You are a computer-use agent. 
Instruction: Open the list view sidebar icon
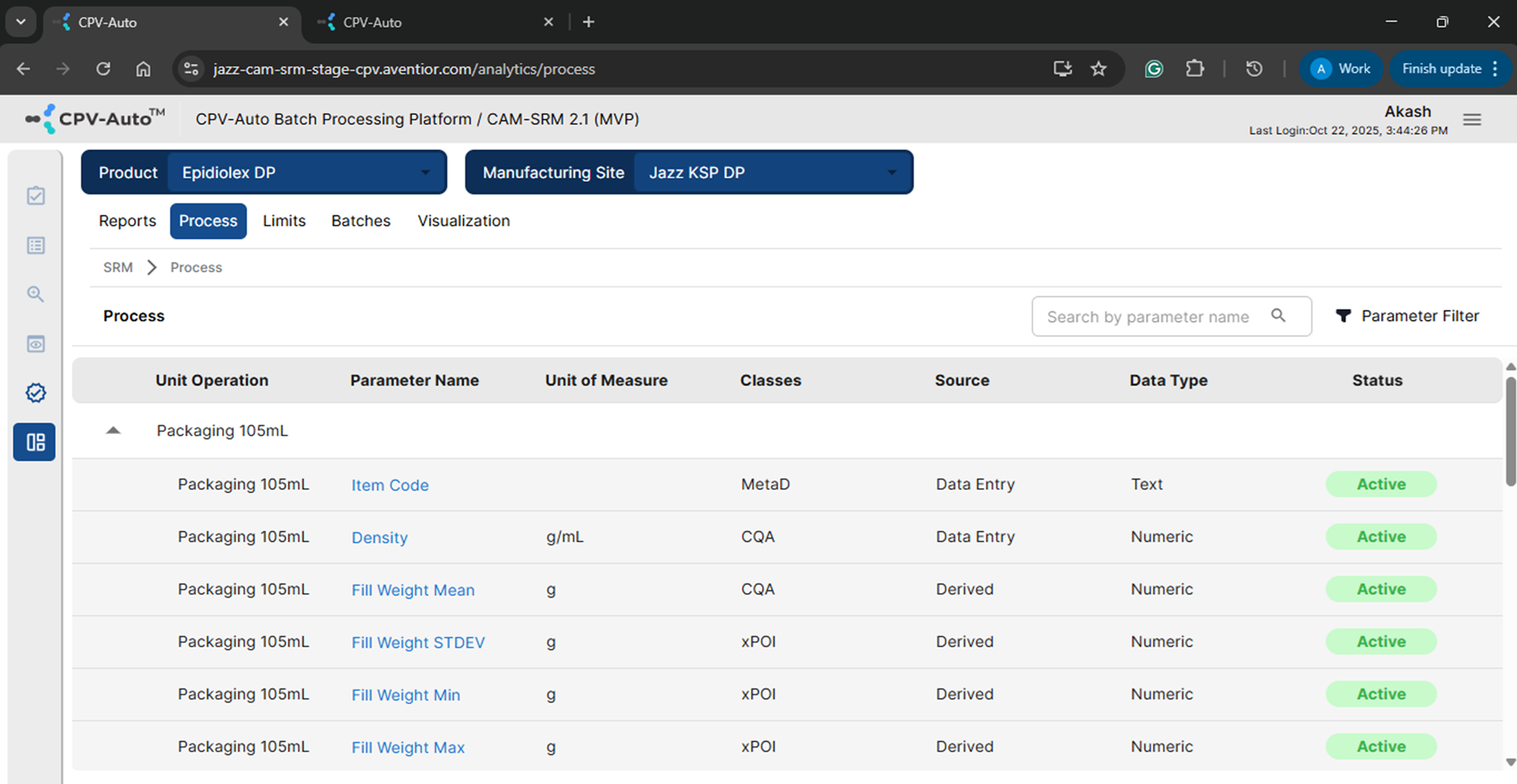[x=36, y=245]
